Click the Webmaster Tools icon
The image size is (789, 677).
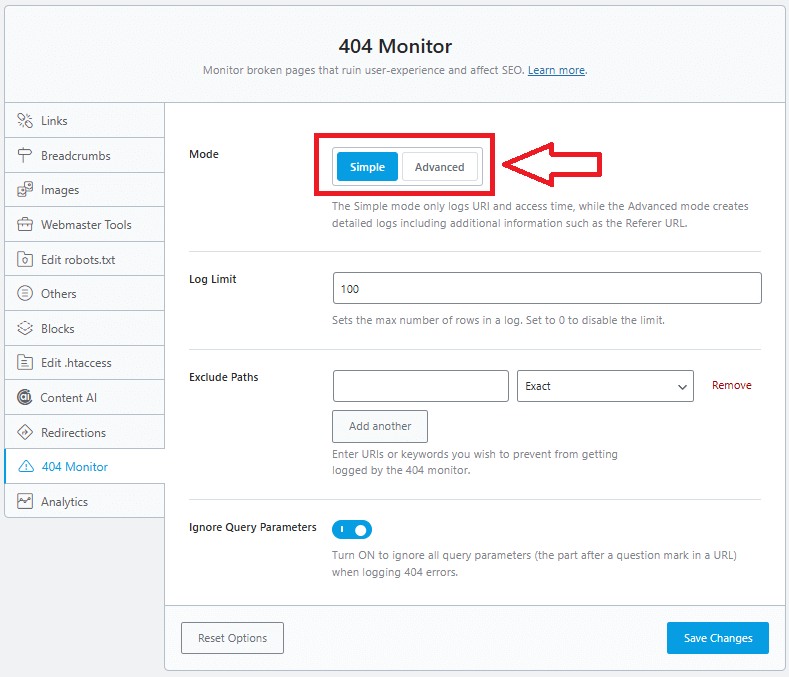click(x=25, y=225)
